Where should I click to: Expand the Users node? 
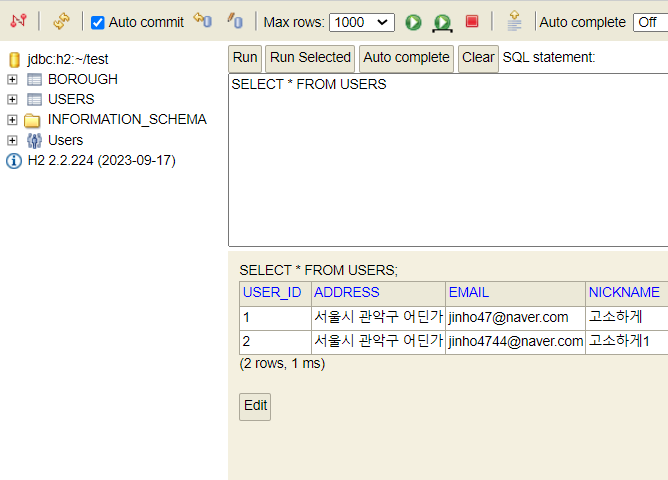(12, 140)
